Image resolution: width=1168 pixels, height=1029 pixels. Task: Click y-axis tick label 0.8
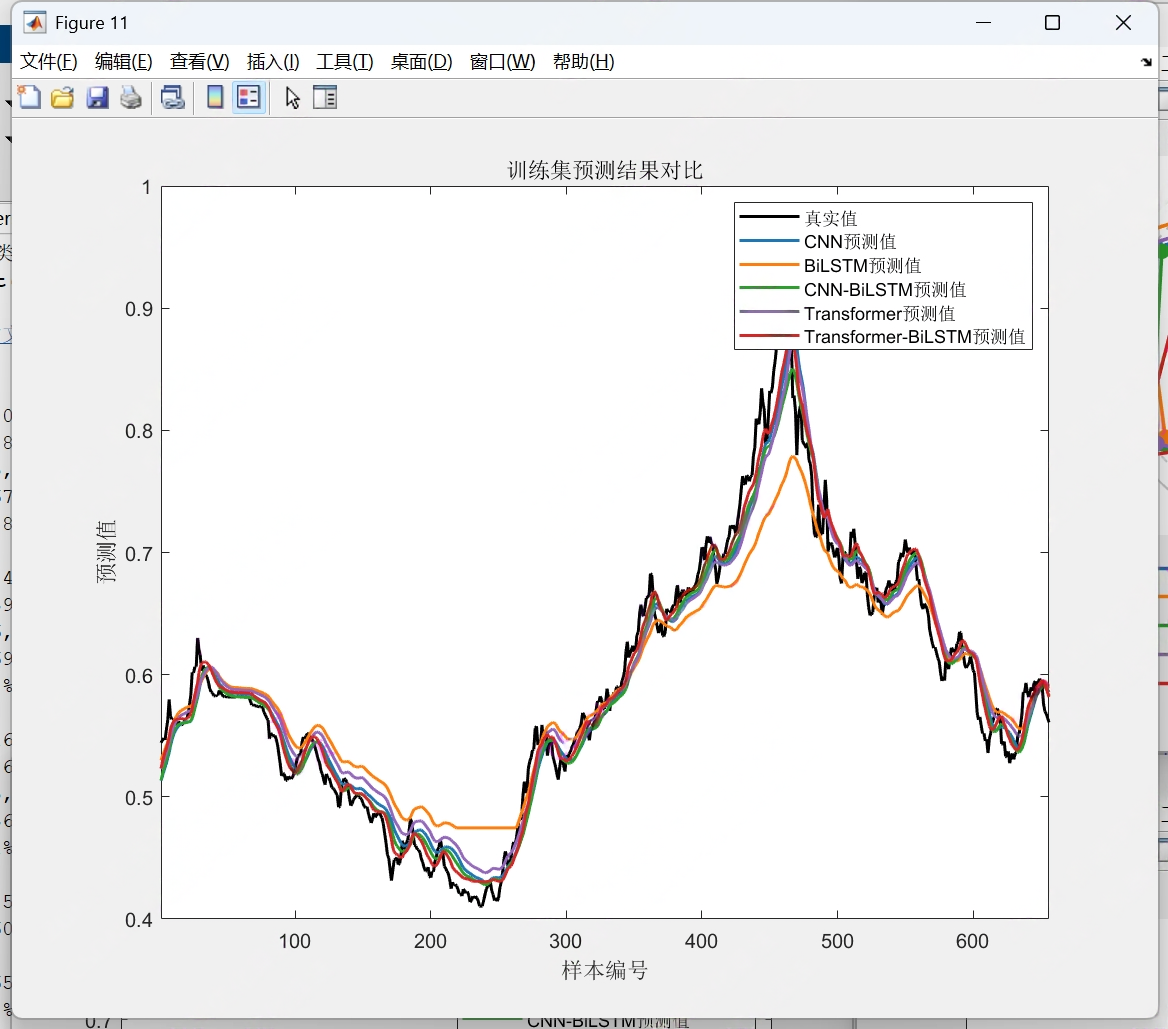[x=139, y=431]
